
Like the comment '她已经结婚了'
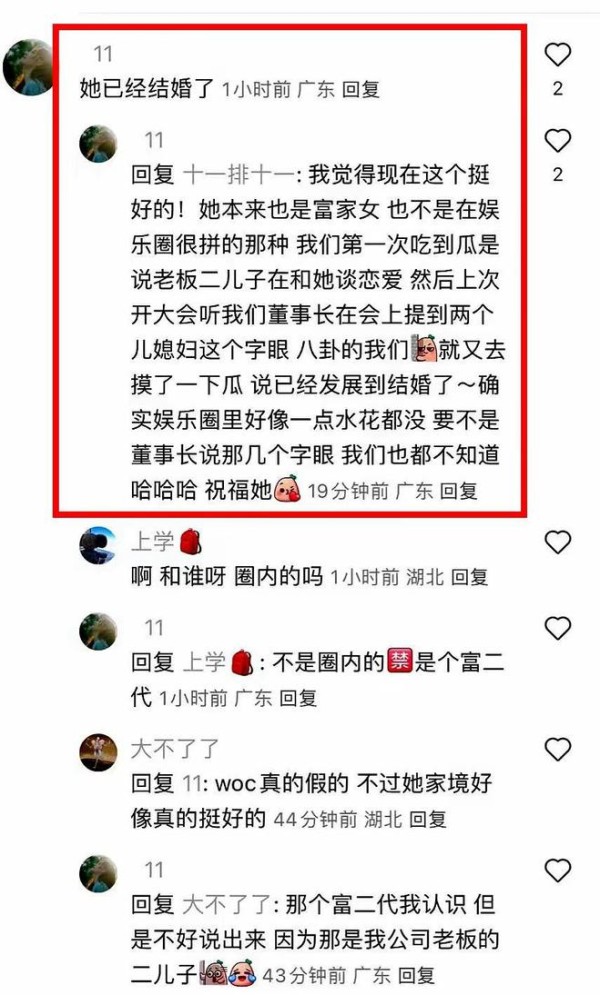tap(558, 55)
